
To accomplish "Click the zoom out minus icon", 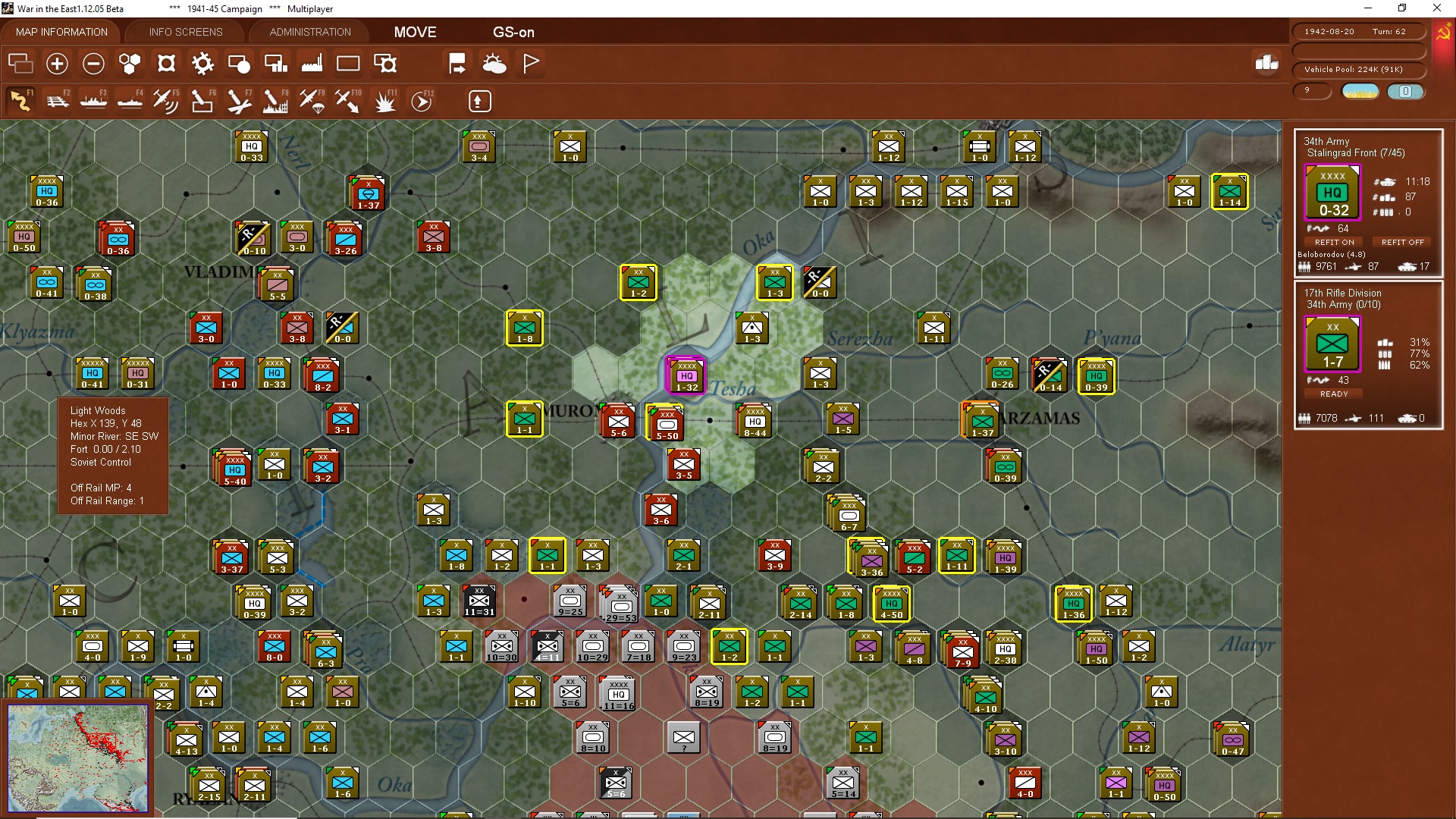I will (93, 64).
